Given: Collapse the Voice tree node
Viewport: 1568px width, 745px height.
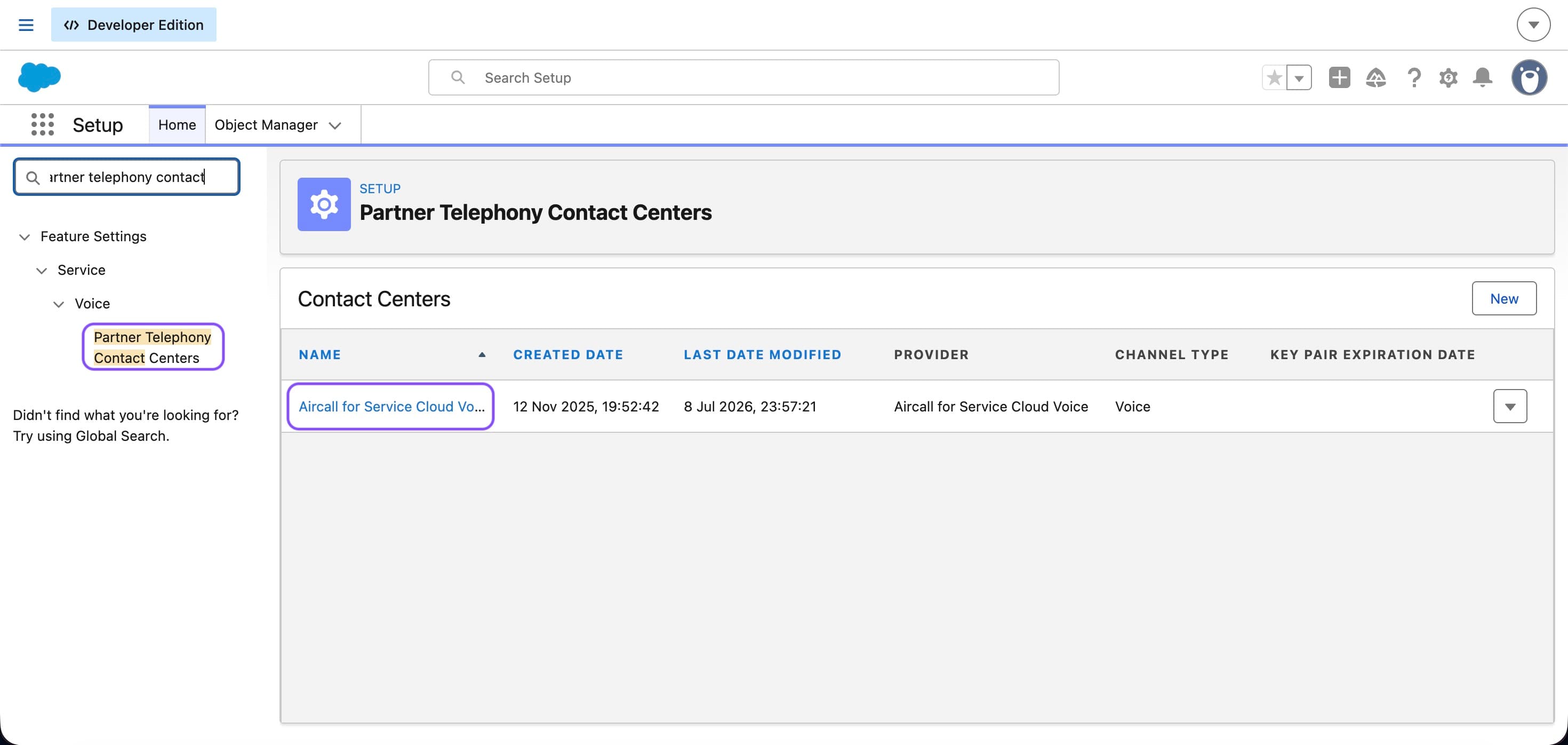Looking at the screenshot, I should click(x=59, y=304).
